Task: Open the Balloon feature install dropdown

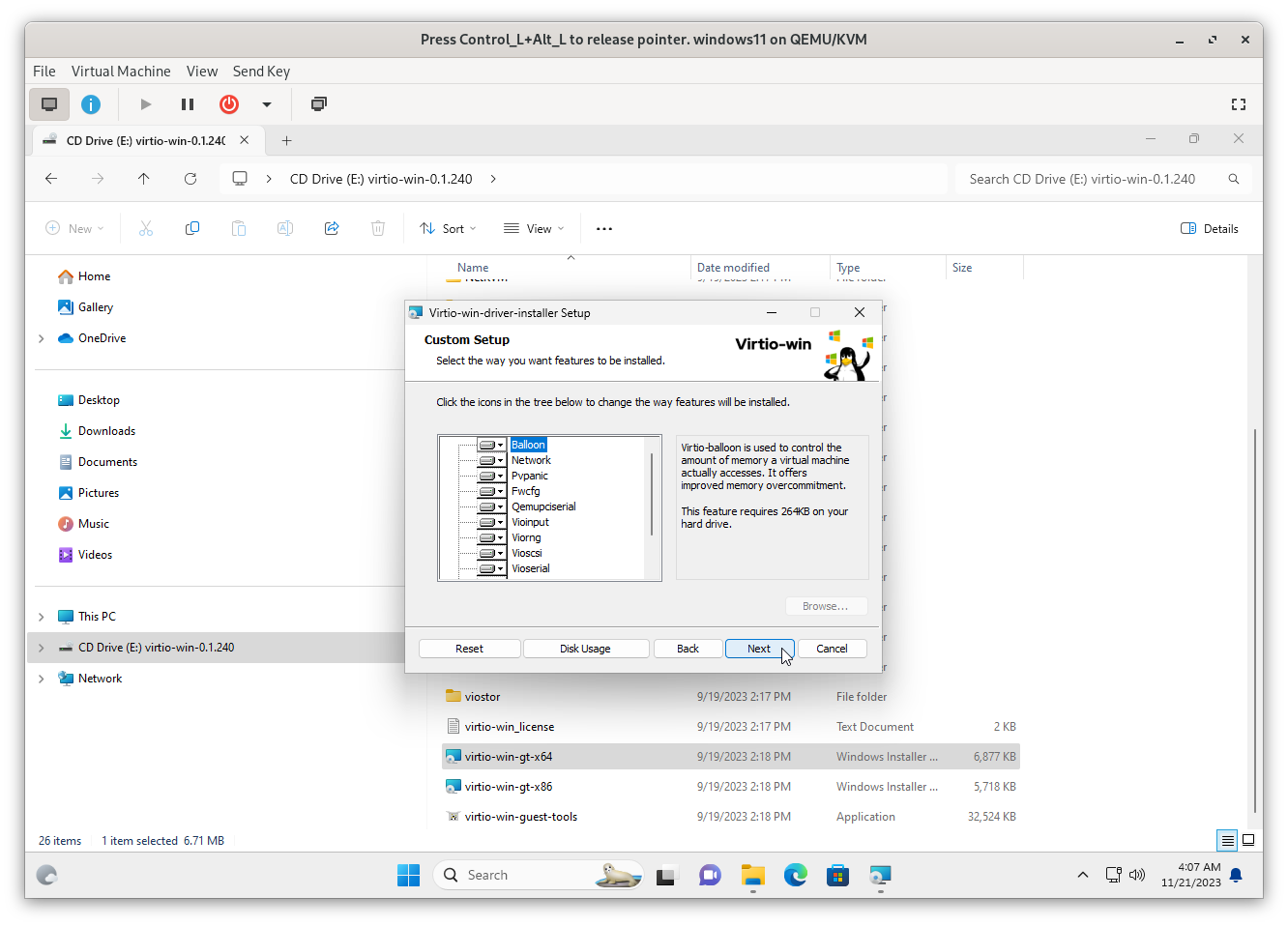Action: [x=492, y=445]
